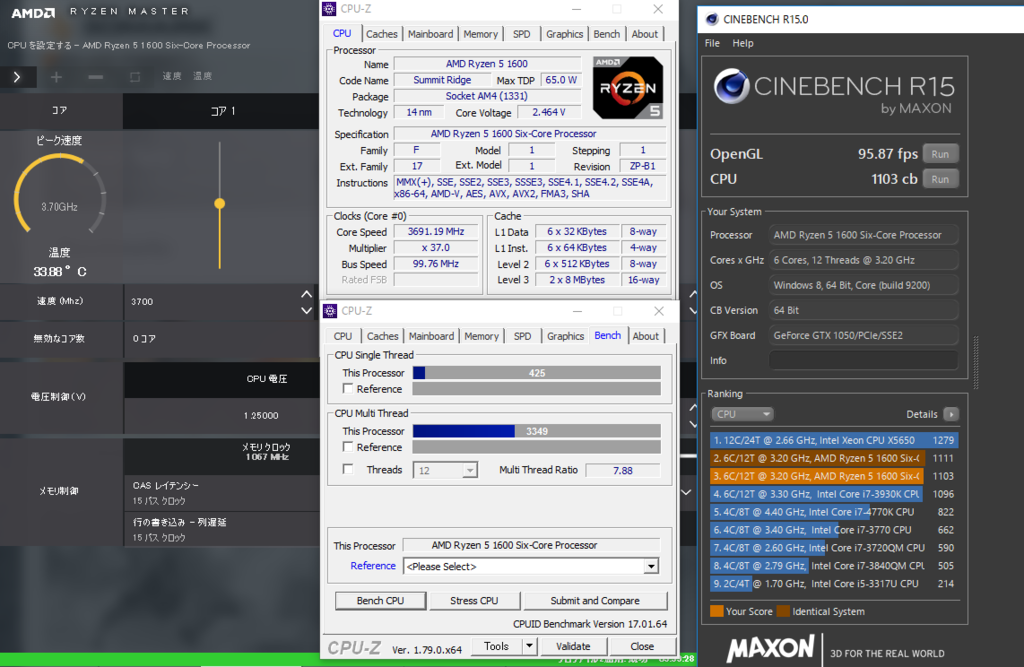Open the Reference <Please Select> dropdown
Image resolution: width=1024 pixels, height=667 pixels.
coord(531,566)
